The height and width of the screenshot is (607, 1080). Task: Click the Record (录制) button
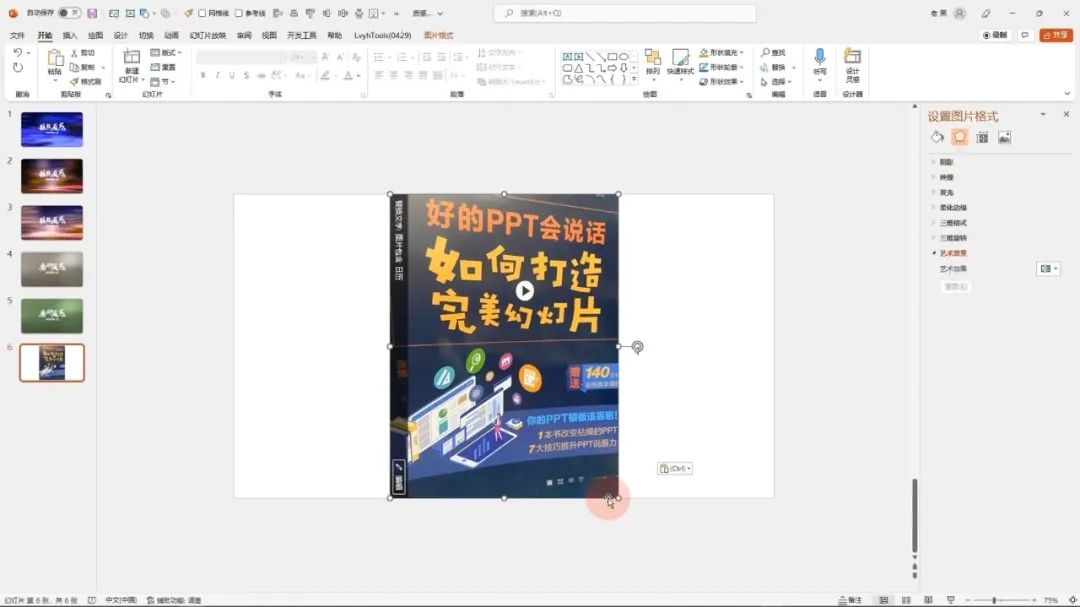click(x=995, y=35)
